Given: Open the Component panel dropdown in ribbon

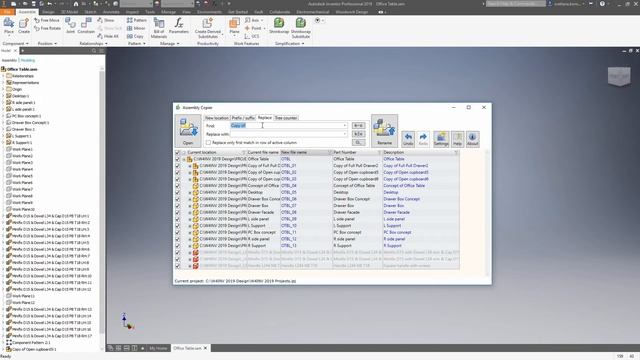Looking at the screenshot, I should pyautogui.click(x=16, y=43).
